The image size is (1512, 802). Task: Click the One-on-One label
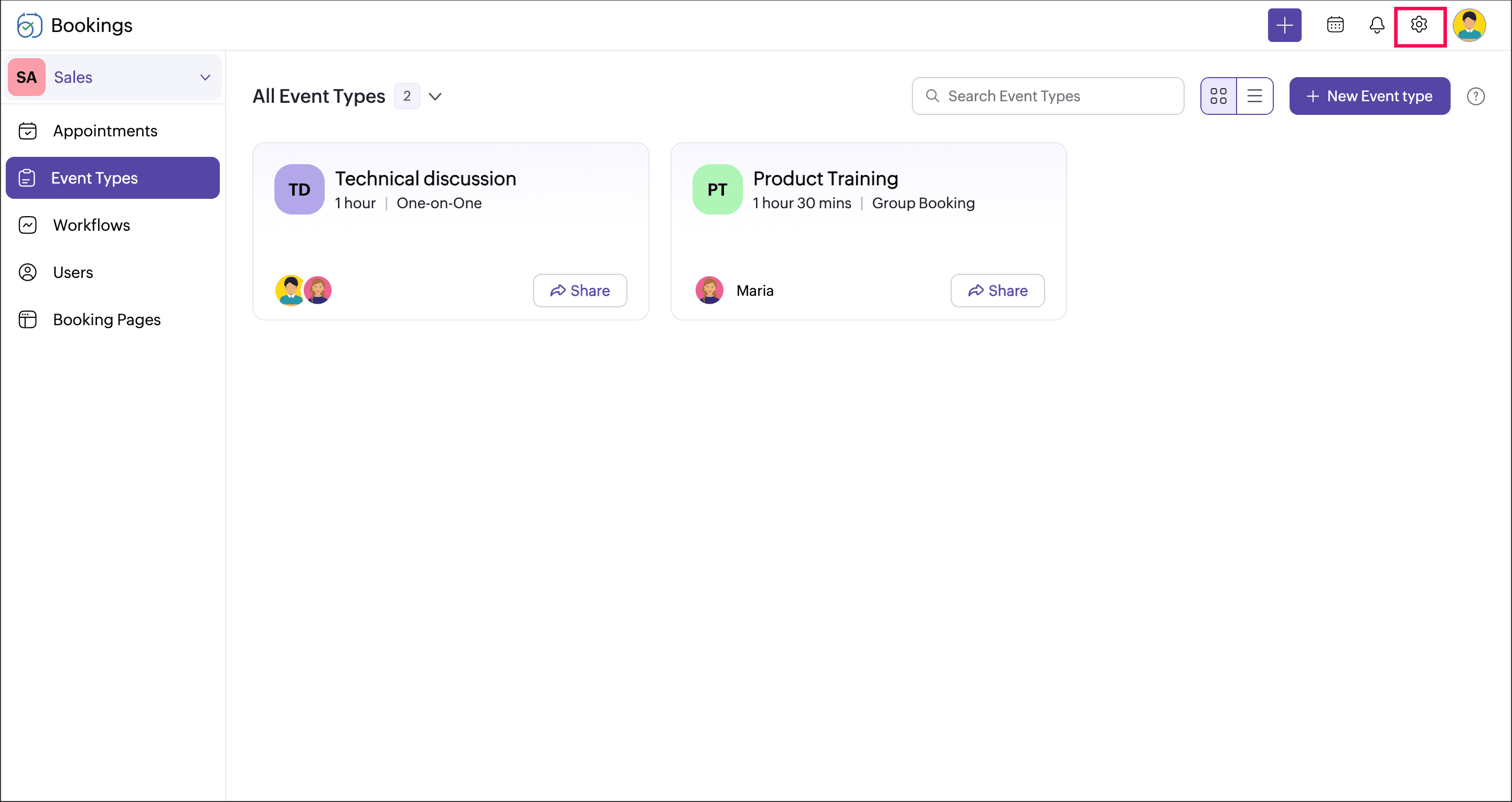439,203
